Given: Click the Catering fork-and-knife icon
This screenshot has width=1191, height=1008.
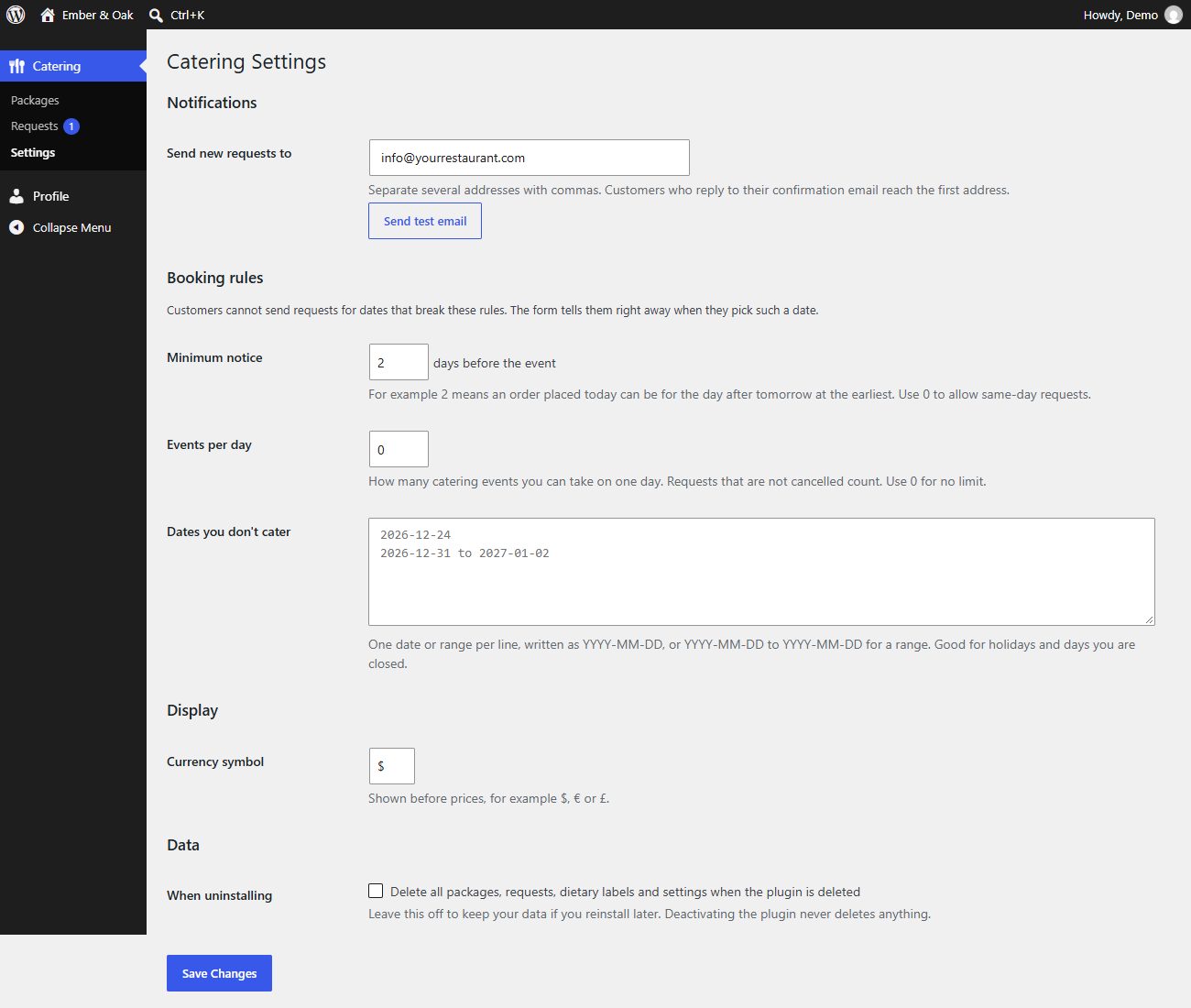Looking at the screenshot, I should (x=16, y=66).
